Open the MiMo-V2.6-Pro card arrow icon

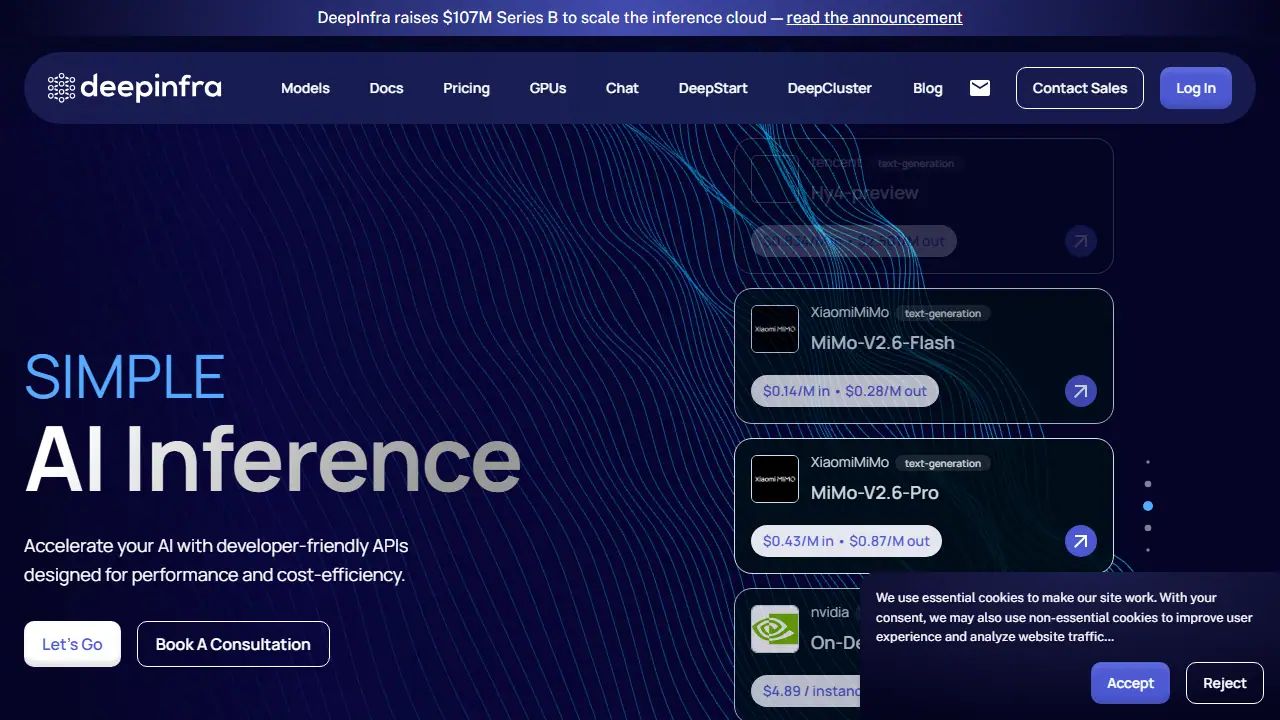pyautogui.click(x=1080, y=541)
